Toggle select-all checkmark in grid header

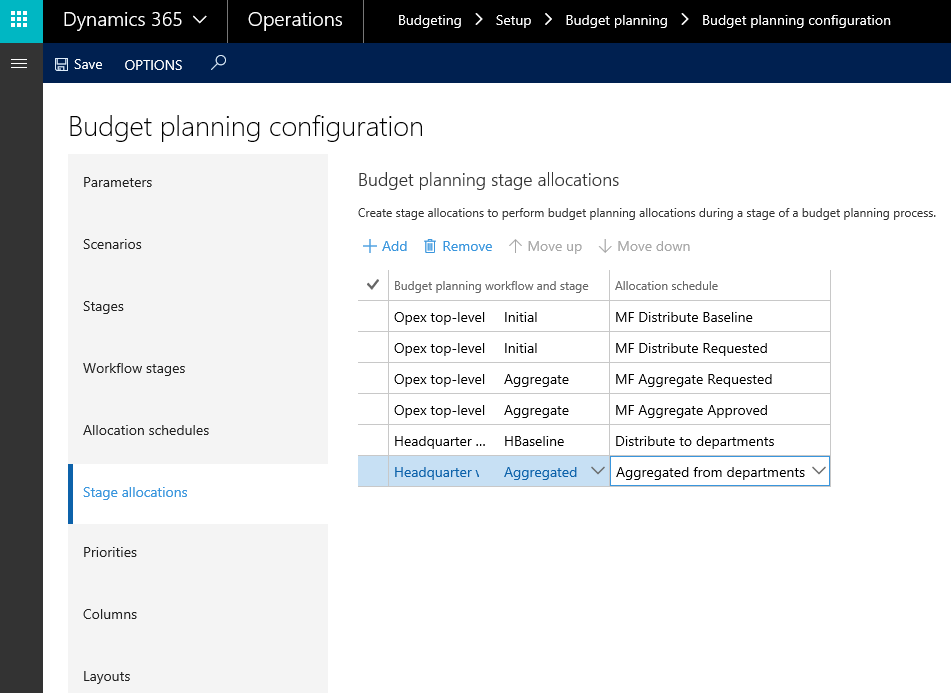coord(373,285)
